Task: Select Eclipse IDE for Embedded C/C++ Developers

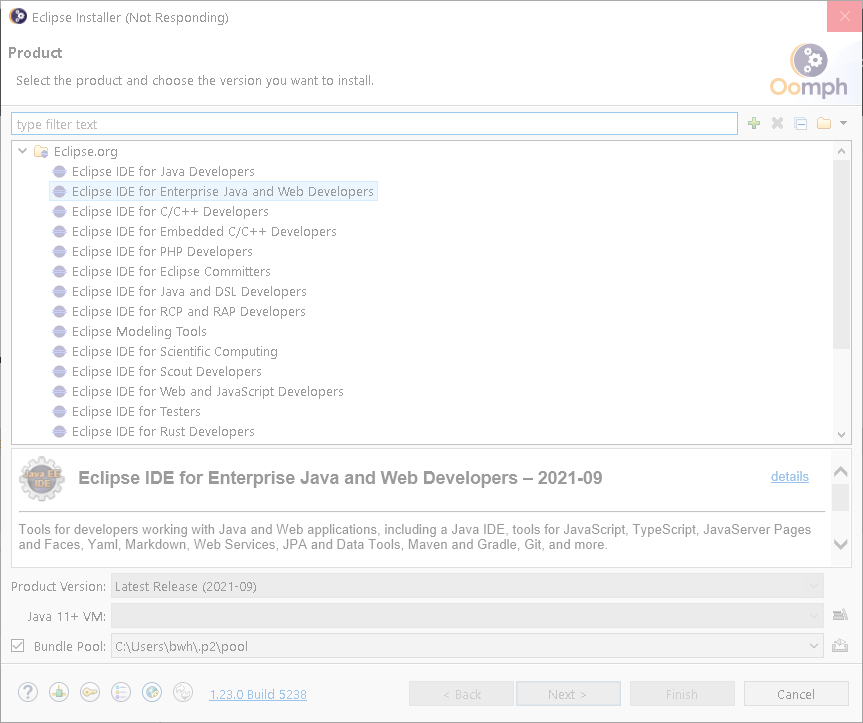Action: tap(204, 232)
